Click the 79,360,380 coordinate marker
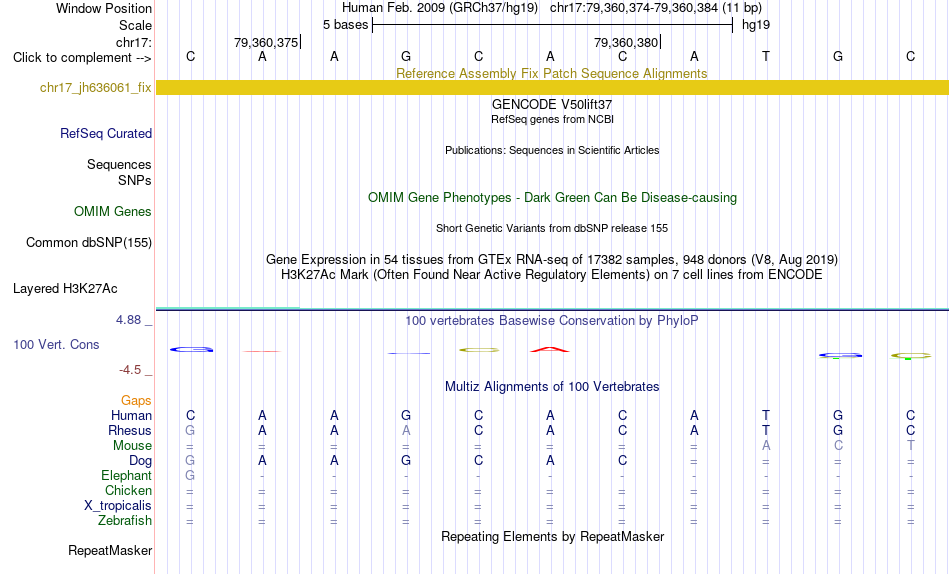This screenshot has height=574, width=950. coord(627,42)
